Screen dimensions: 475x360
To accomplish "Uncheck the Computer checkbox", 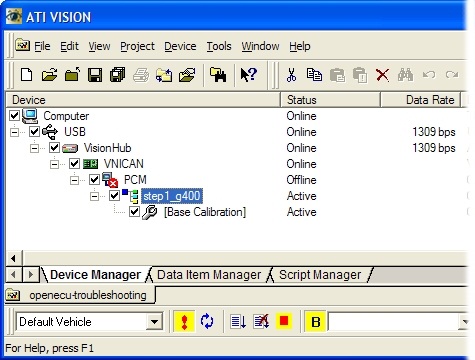I will click(14, 116).
